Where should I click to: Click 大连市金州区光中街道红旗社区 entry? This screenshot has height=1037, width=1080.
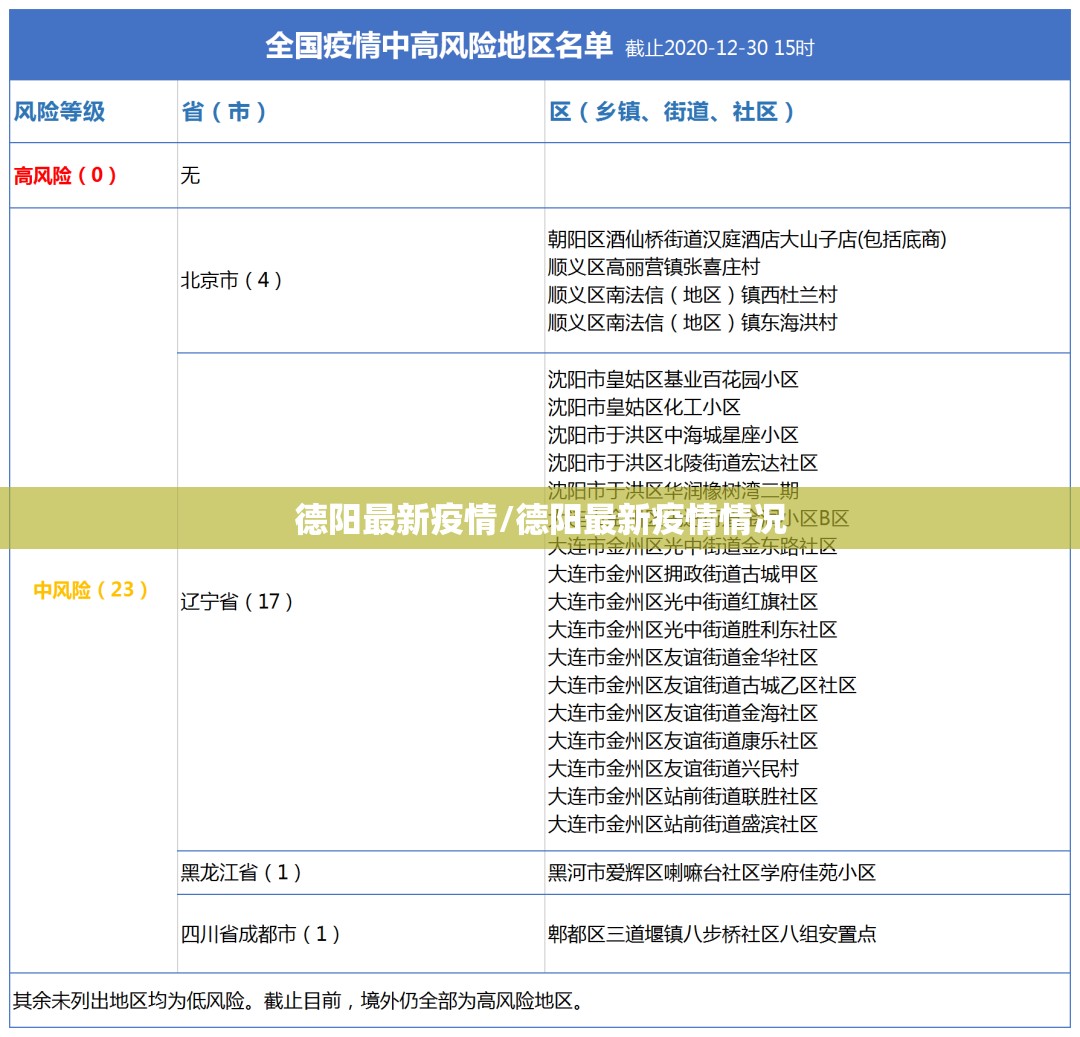[x=683, y=602]
